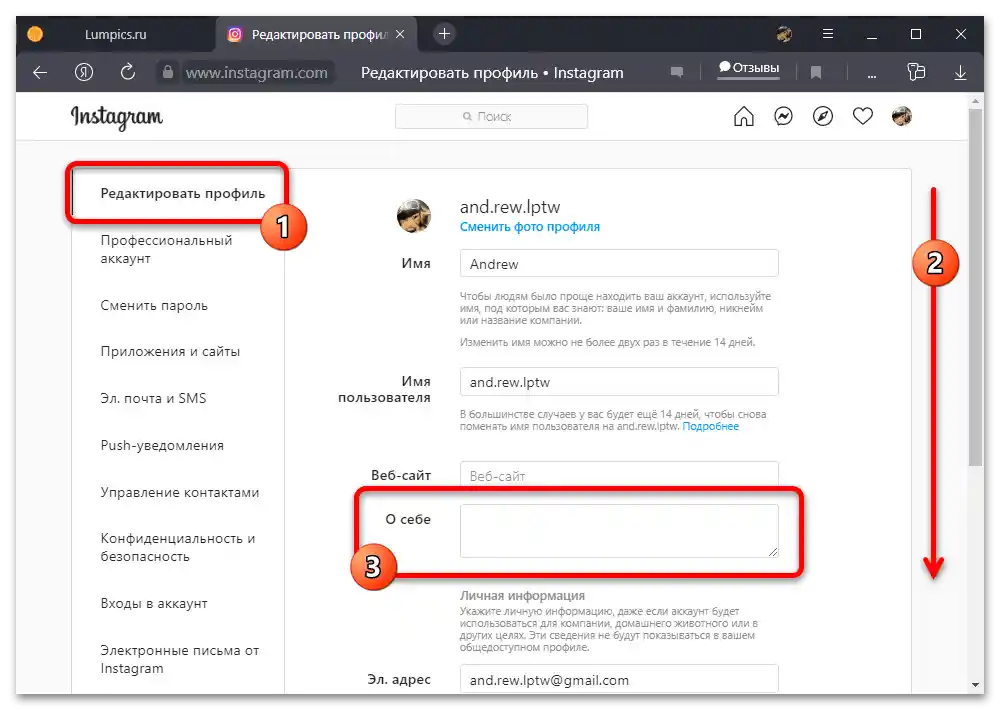The image size is (1000, 710).
Task: Click the page scrollbar thumb
Action: 975,287
